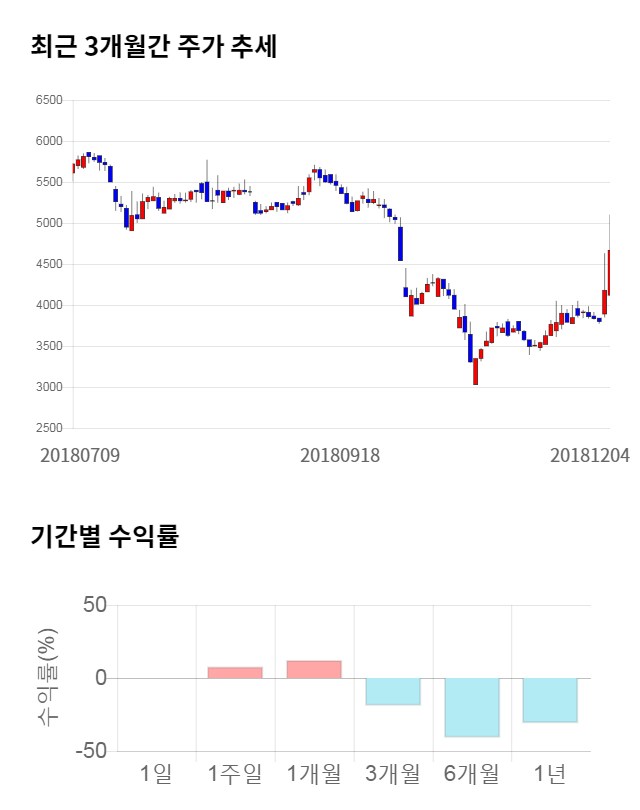Select the 3개월 blue negative bar
Viewport: 640px width, 810px height.
tap(392, 691)
